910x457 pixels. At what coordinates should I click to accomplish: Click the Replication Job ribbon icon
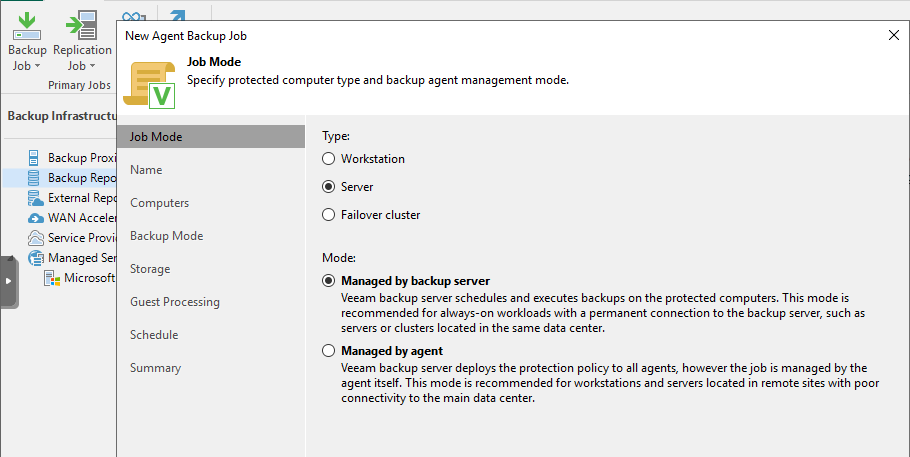(82, 26)
